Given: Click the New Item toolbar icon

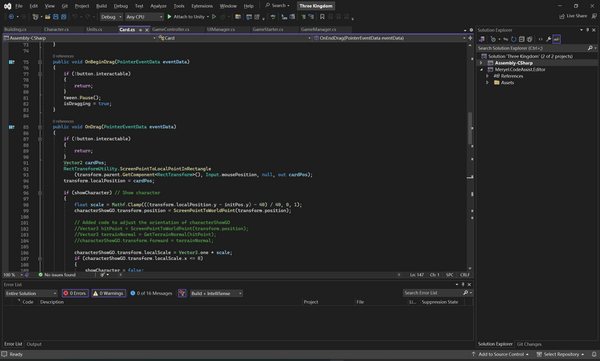Looking at the screenshot, I should coord(36,17).
